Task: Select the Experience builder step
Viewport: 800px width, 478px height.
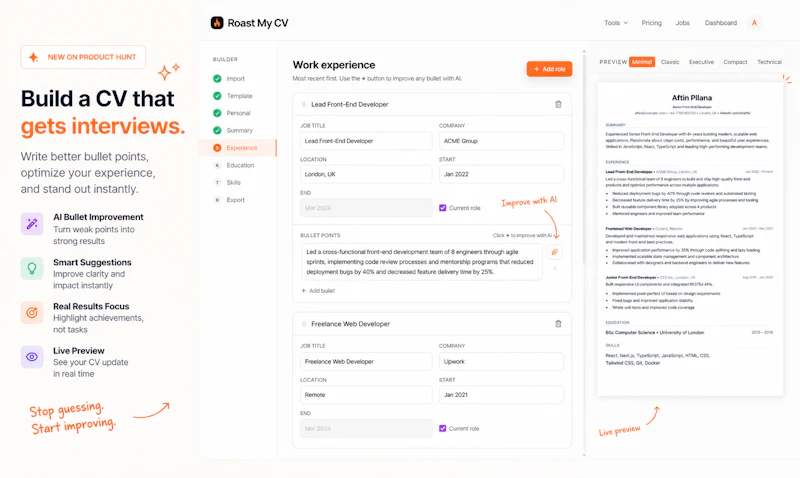Action: 238,148
